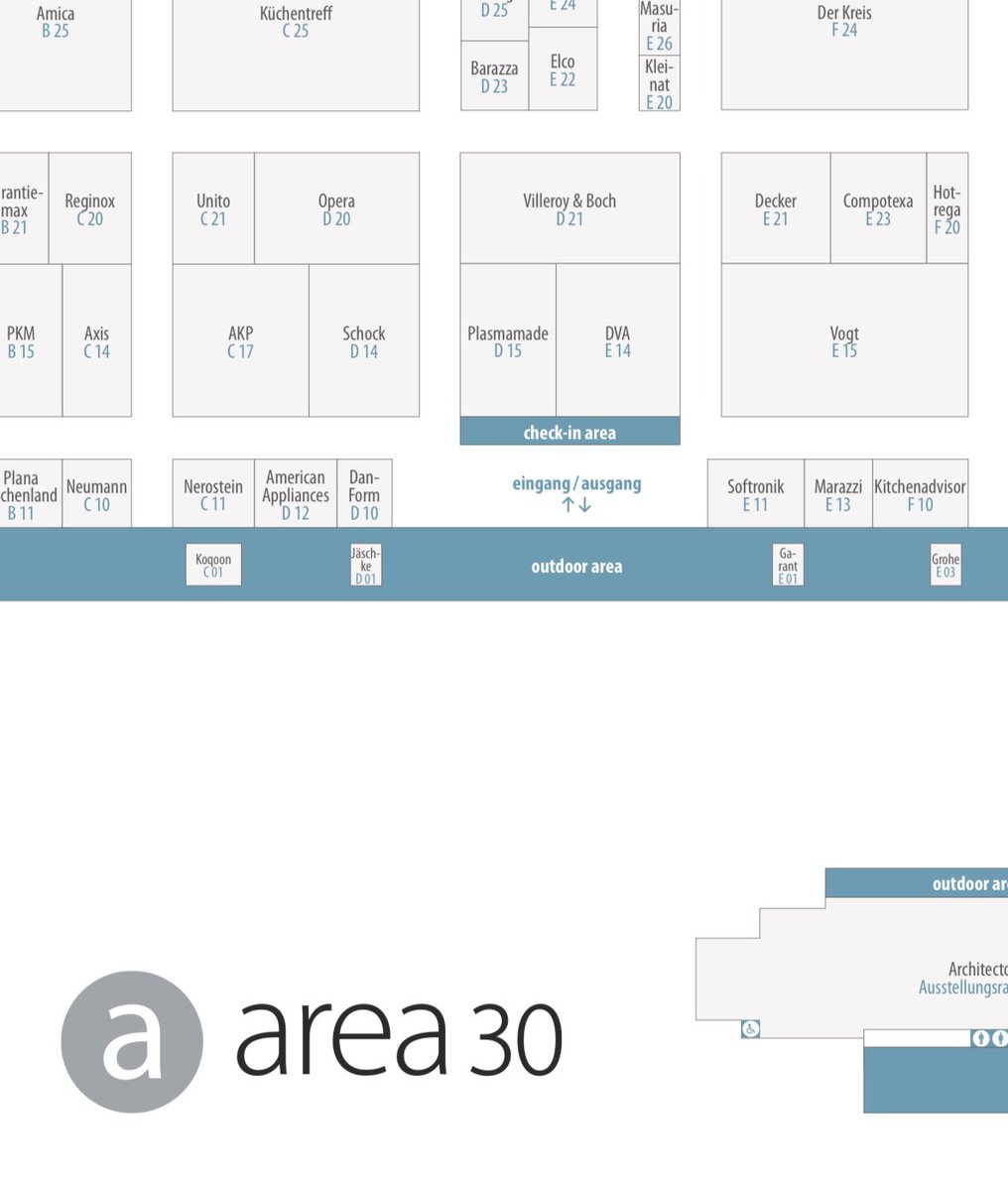
Task: Select the Axis C 14 booth
Action: click(x=96, y=340)
